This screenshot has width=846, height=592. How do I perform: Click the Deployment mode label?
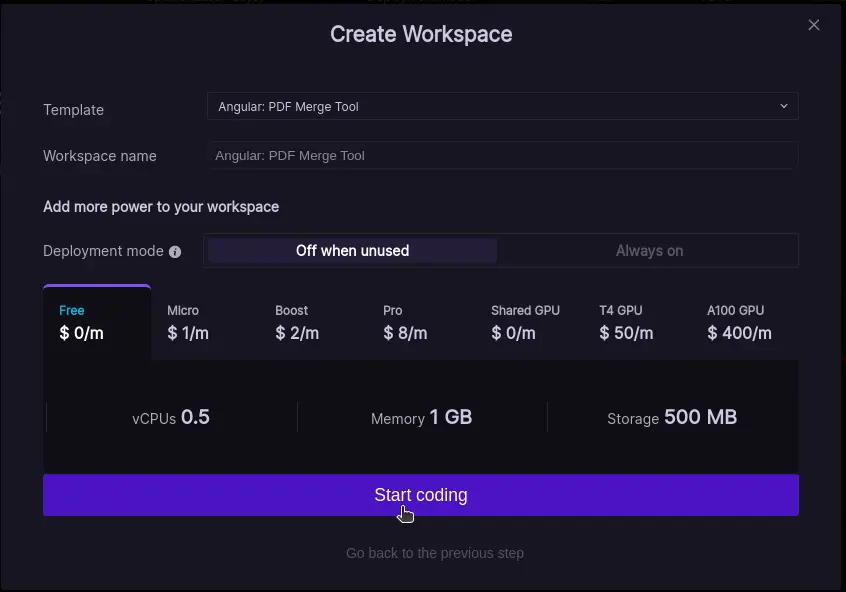click(x=103, y=251)
